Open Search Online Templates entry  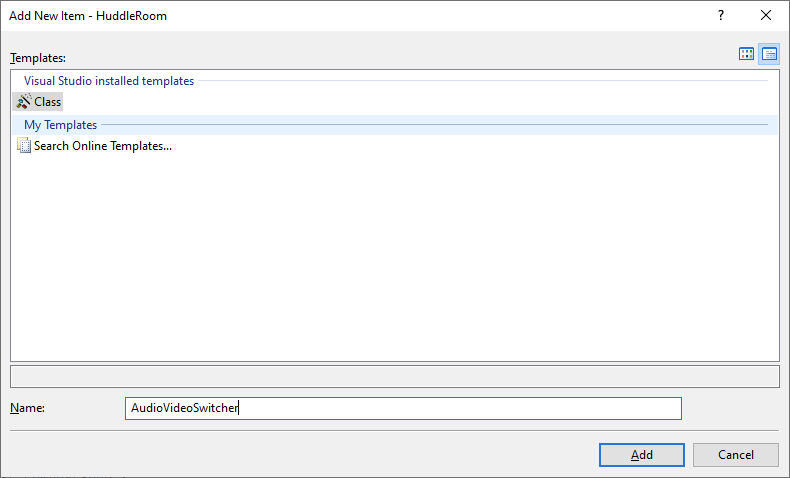(102, 146)
